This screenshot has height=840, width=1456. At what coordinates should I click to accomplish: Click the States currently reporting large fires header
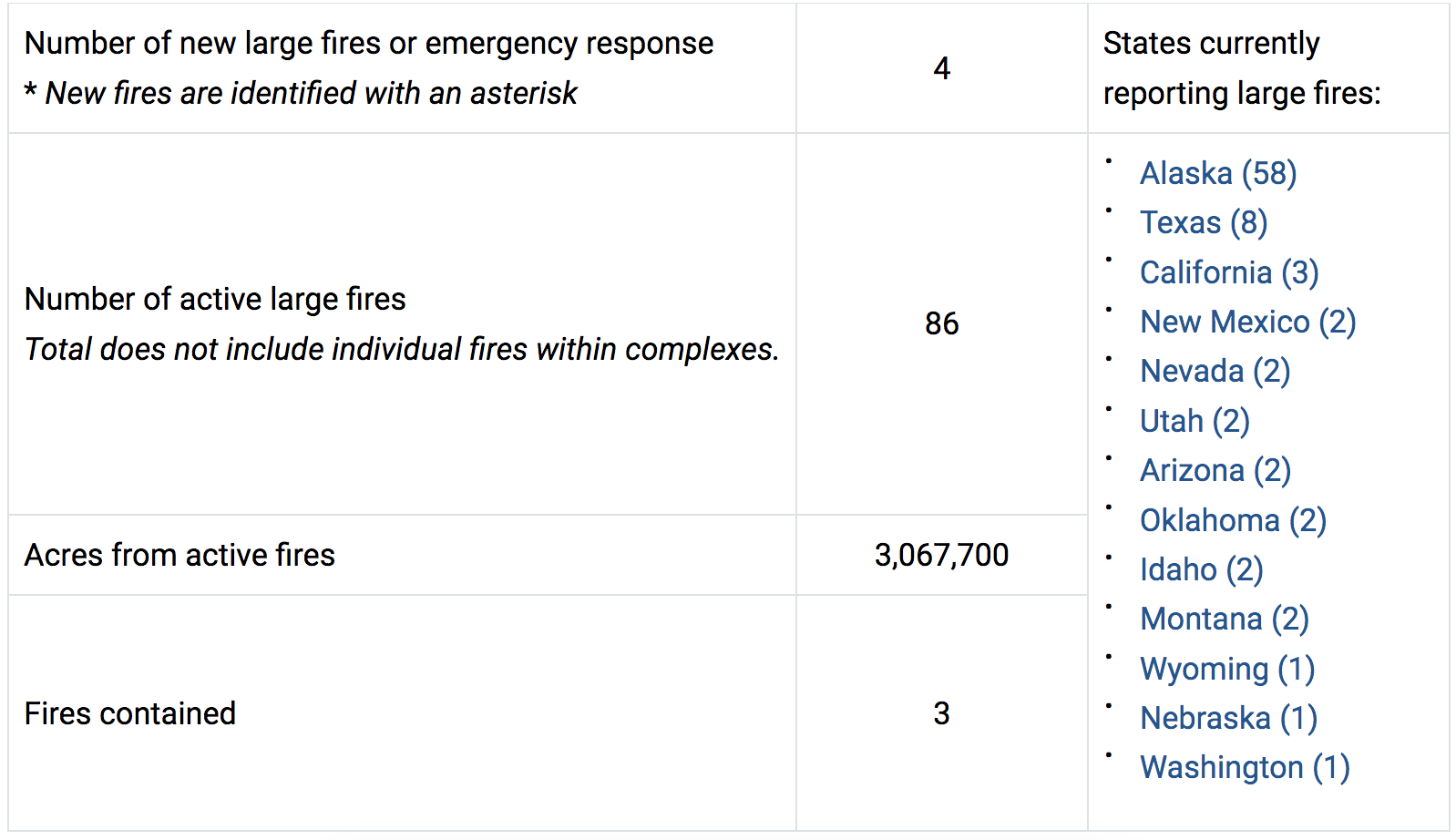tap(1242, 68)
